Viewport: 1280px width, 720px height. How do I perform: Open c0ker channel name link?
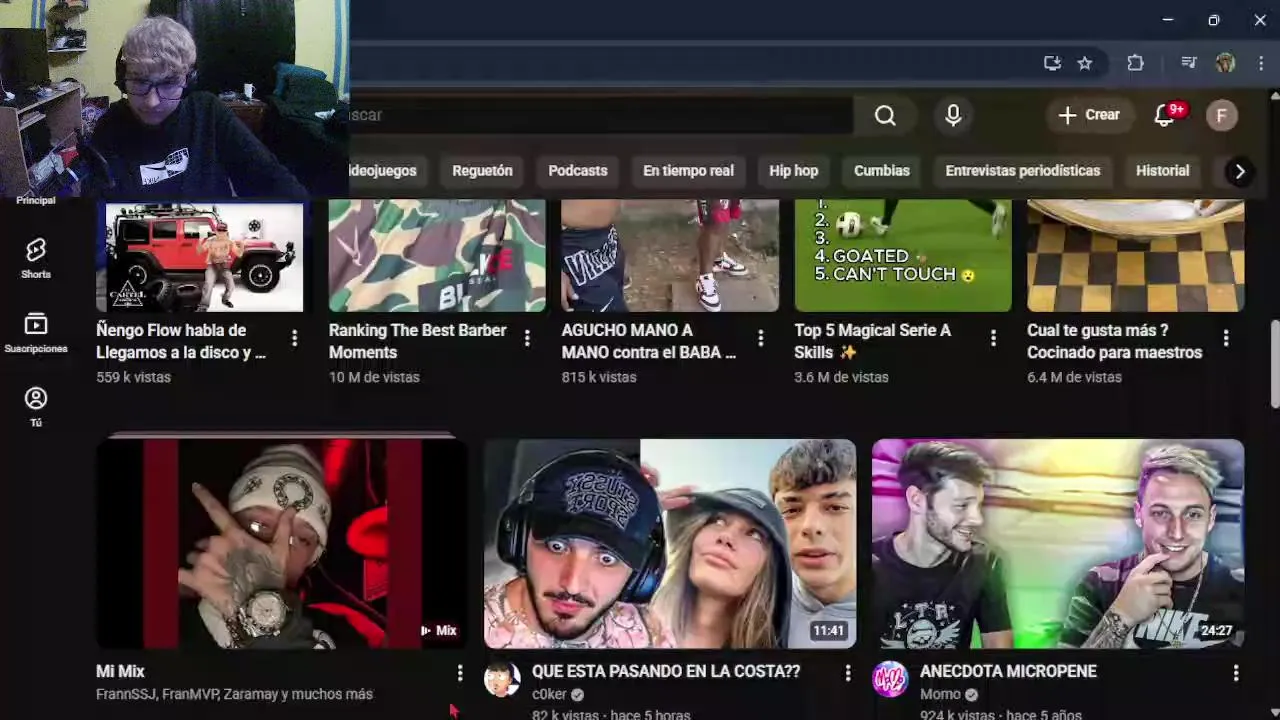click(549, 694)
